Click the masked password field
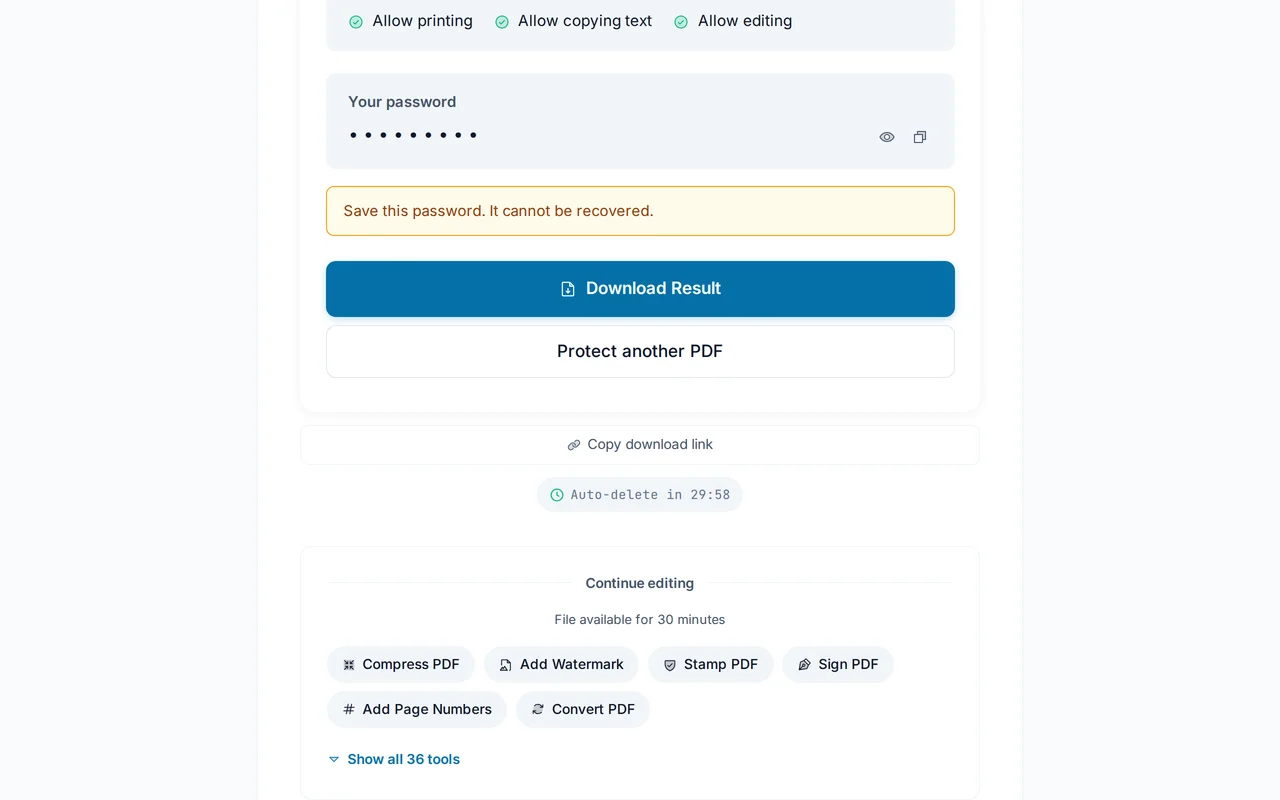1280x800 pixels. 412,134
